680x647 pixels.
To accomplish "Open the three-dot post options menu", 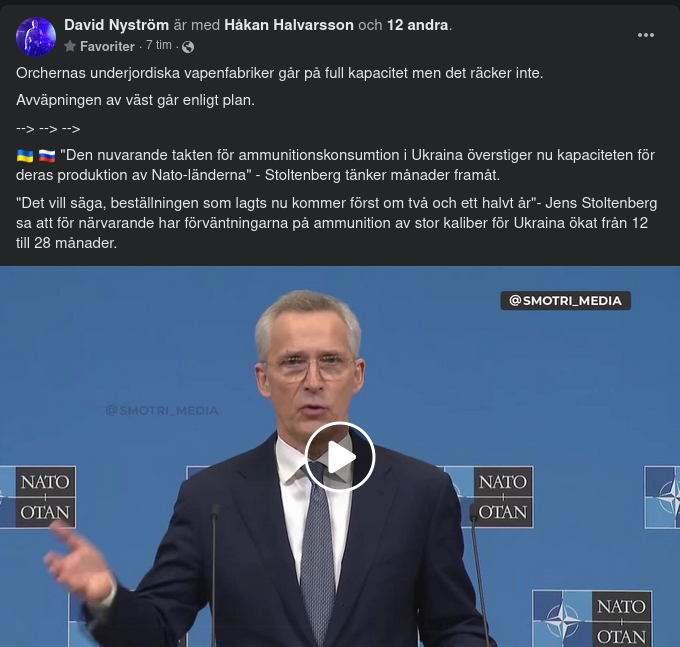I will (646, 35).
